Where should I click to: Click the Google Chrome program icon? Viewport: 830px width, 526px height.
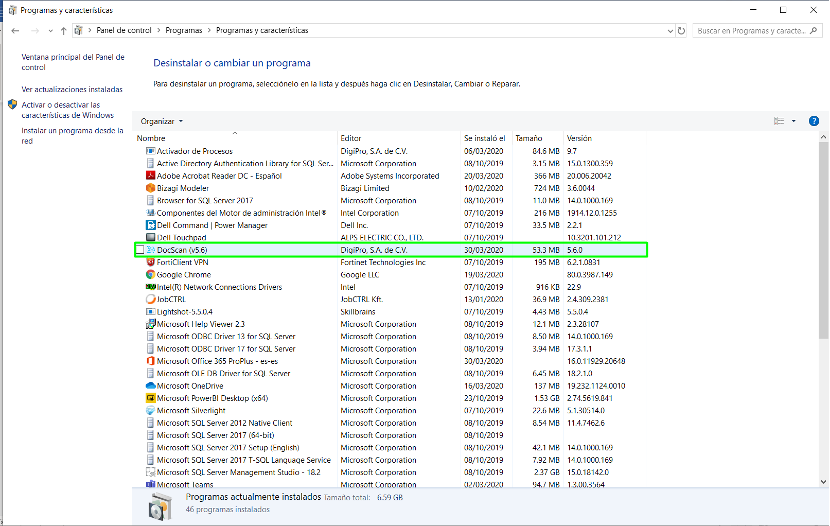pyautogui.click(x=150, y=274)
